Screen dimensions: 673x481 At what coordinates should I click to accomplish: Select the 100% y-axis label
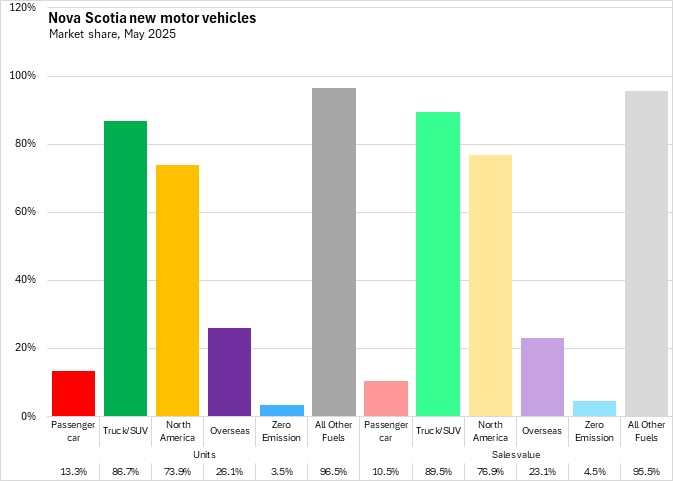click(22, 76)
